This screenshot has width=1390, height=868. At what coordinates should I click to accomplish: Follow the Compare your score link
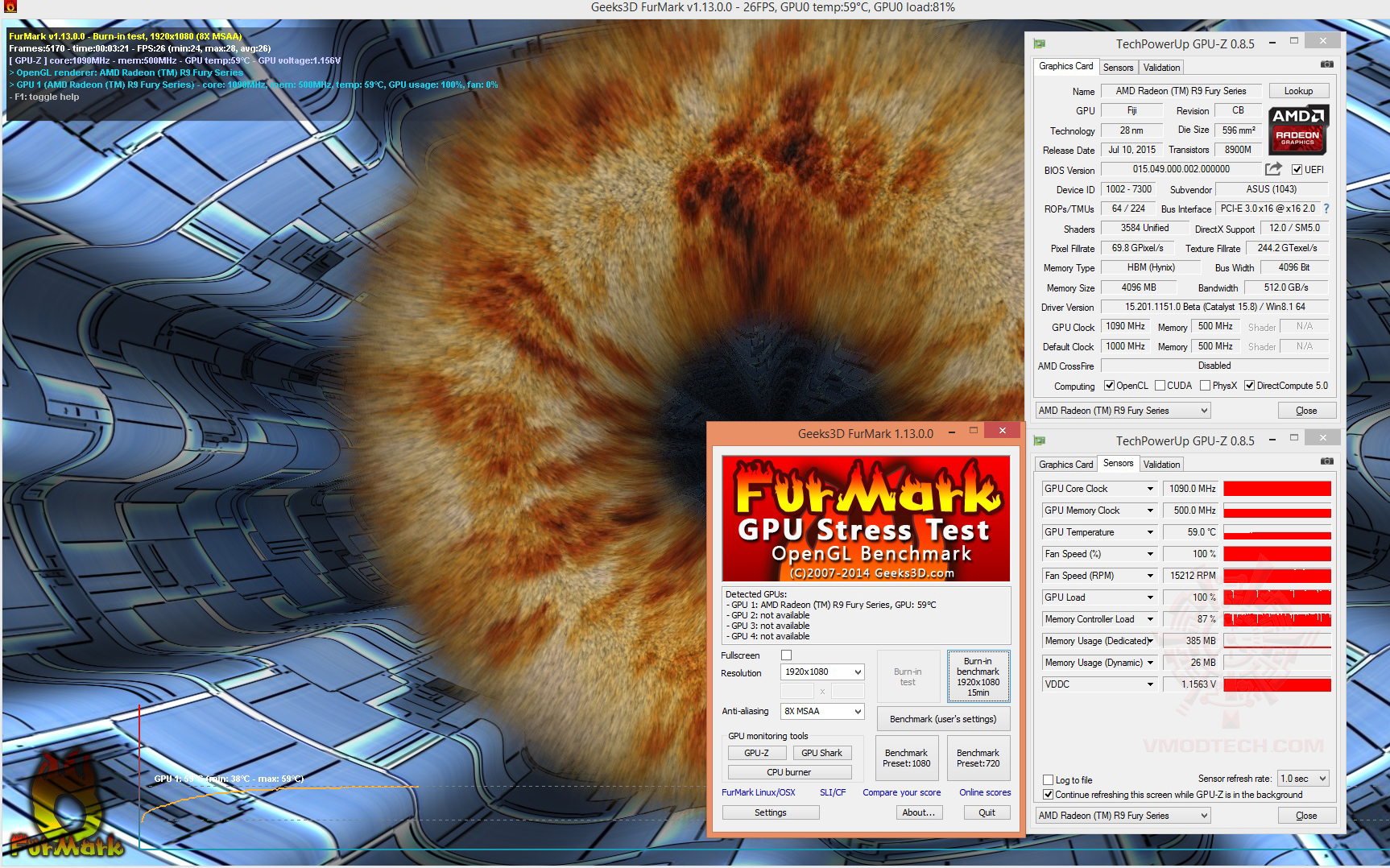[902, 792]
